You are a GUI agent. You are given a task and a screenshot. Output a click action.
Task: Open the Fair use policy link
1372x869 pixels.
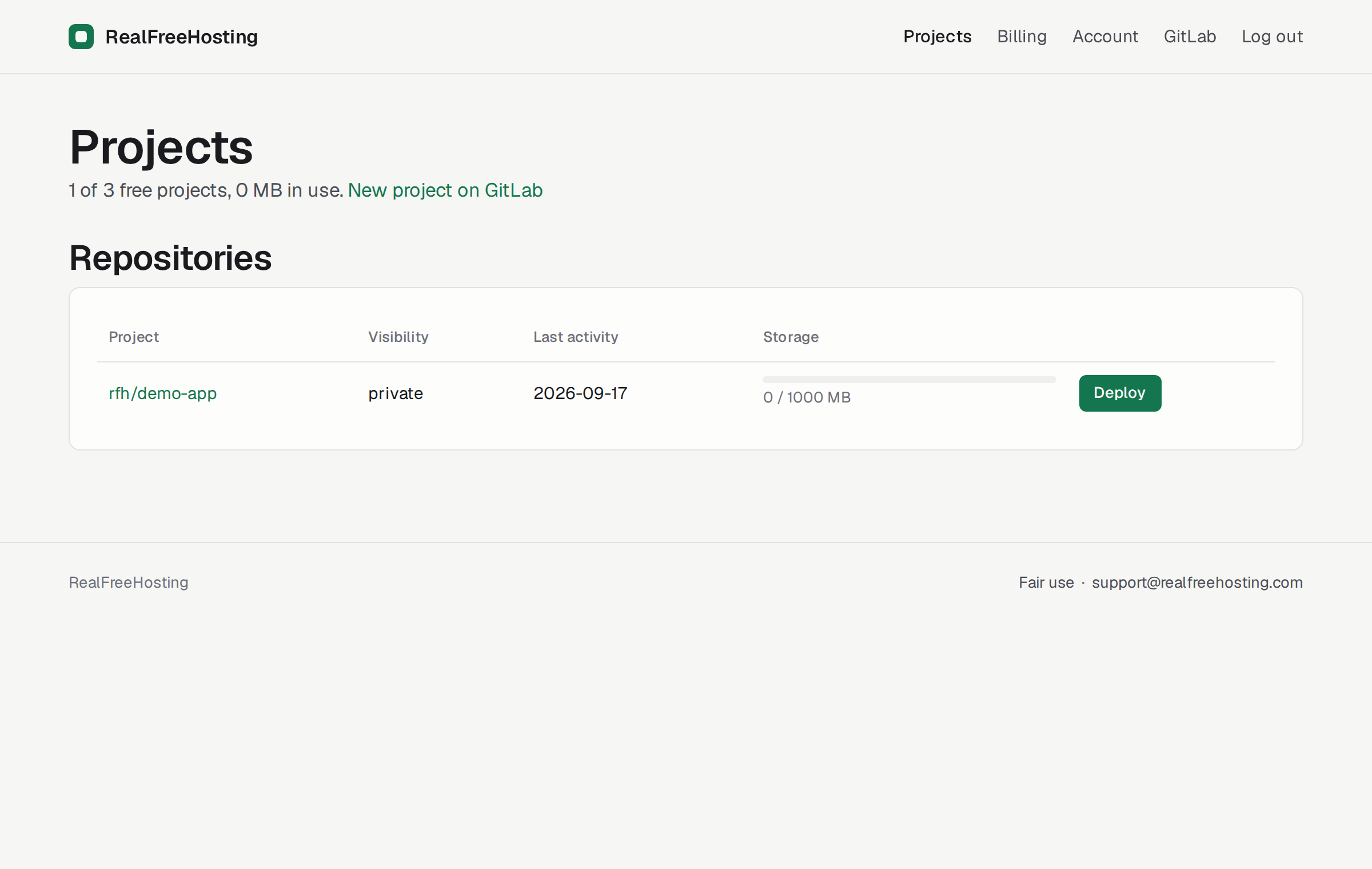click(x=1046, y=583)
